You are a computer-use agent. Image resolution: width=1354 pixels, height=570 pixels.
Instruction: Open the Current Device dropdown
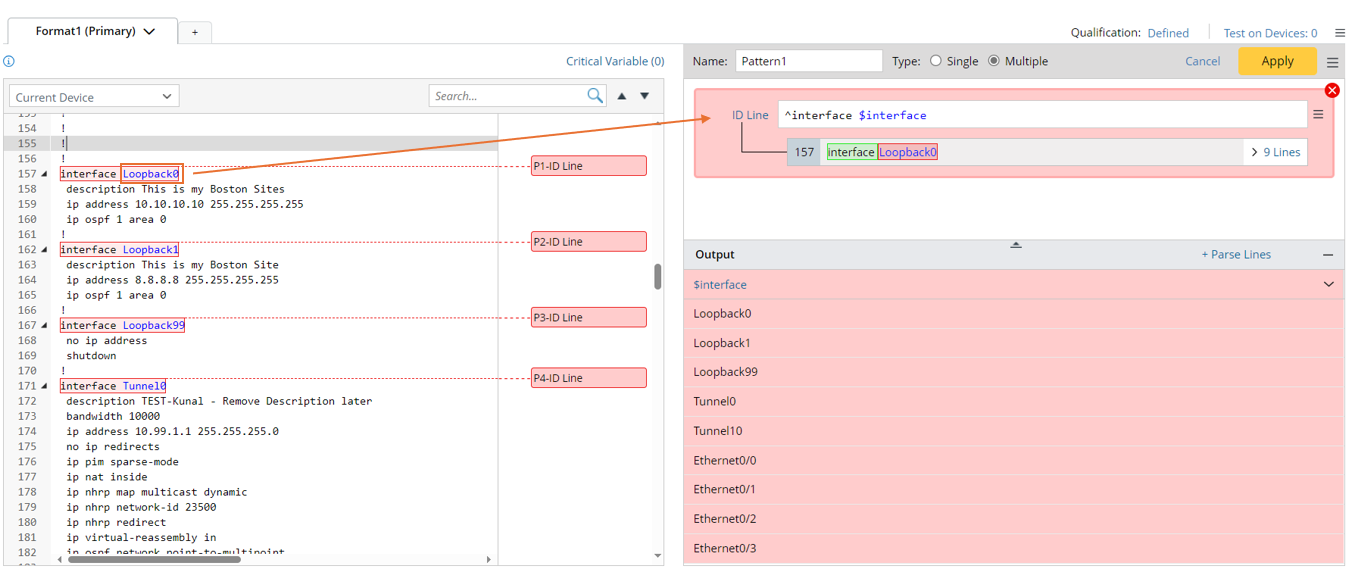click(94, 97)
